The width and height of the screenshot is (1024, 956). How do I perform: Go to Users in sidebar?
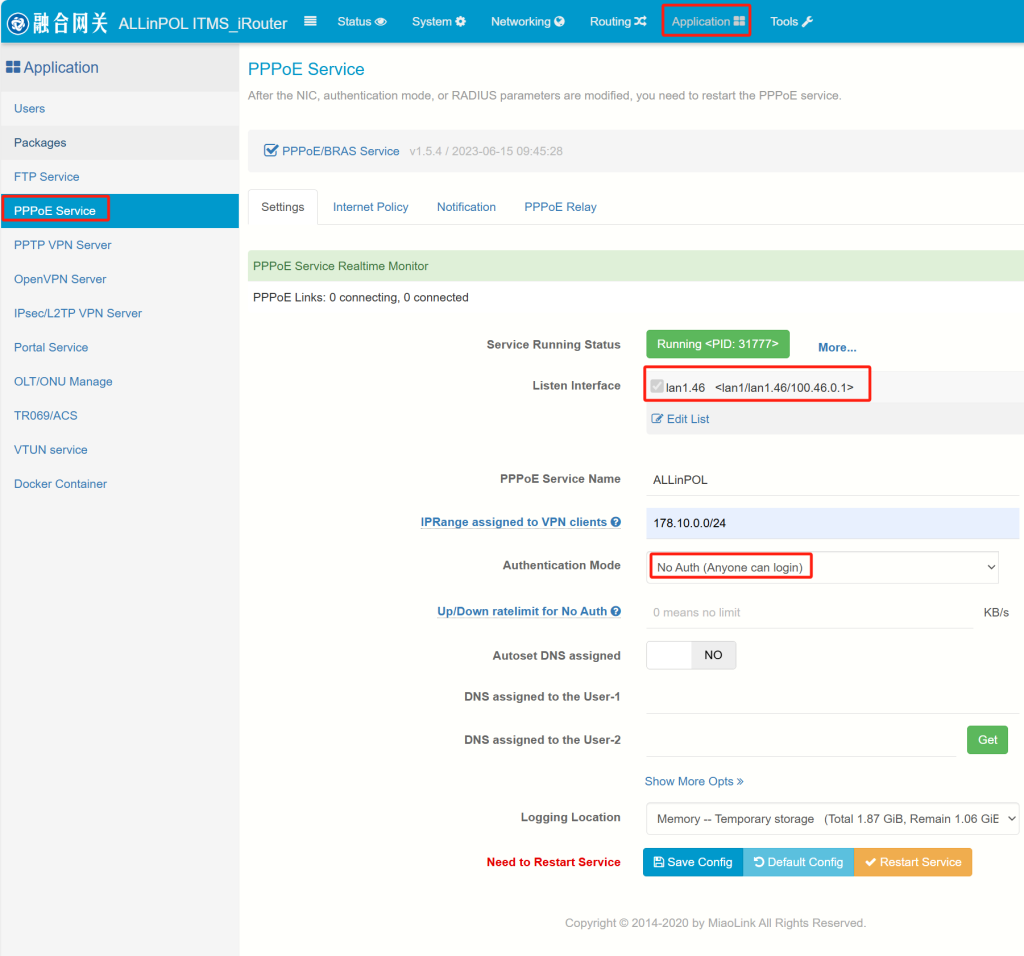(120, 108)
